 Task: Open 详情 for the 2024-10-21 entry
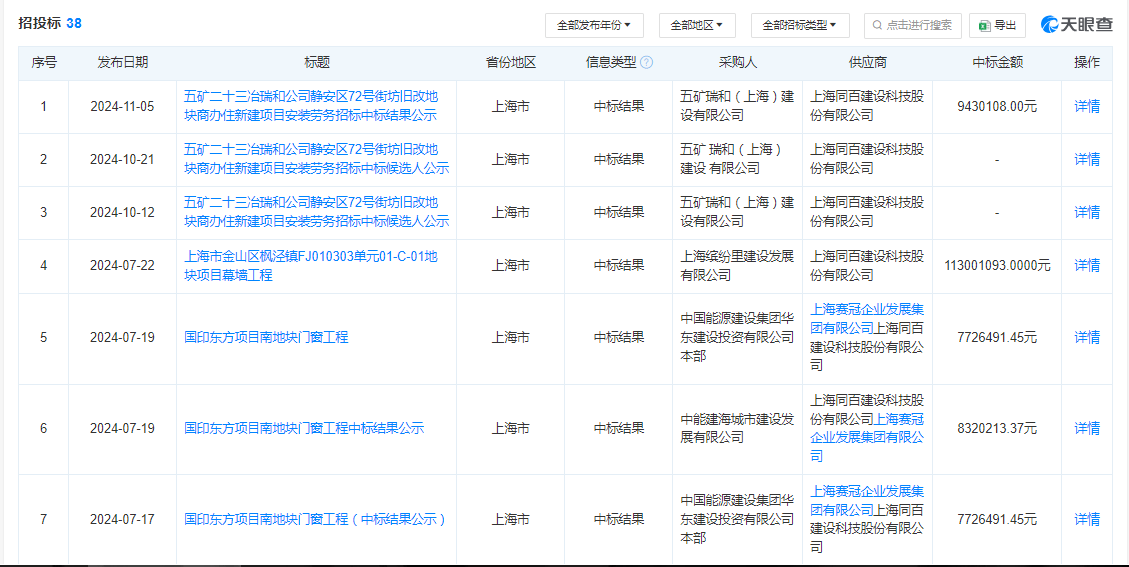point(1087,159)
